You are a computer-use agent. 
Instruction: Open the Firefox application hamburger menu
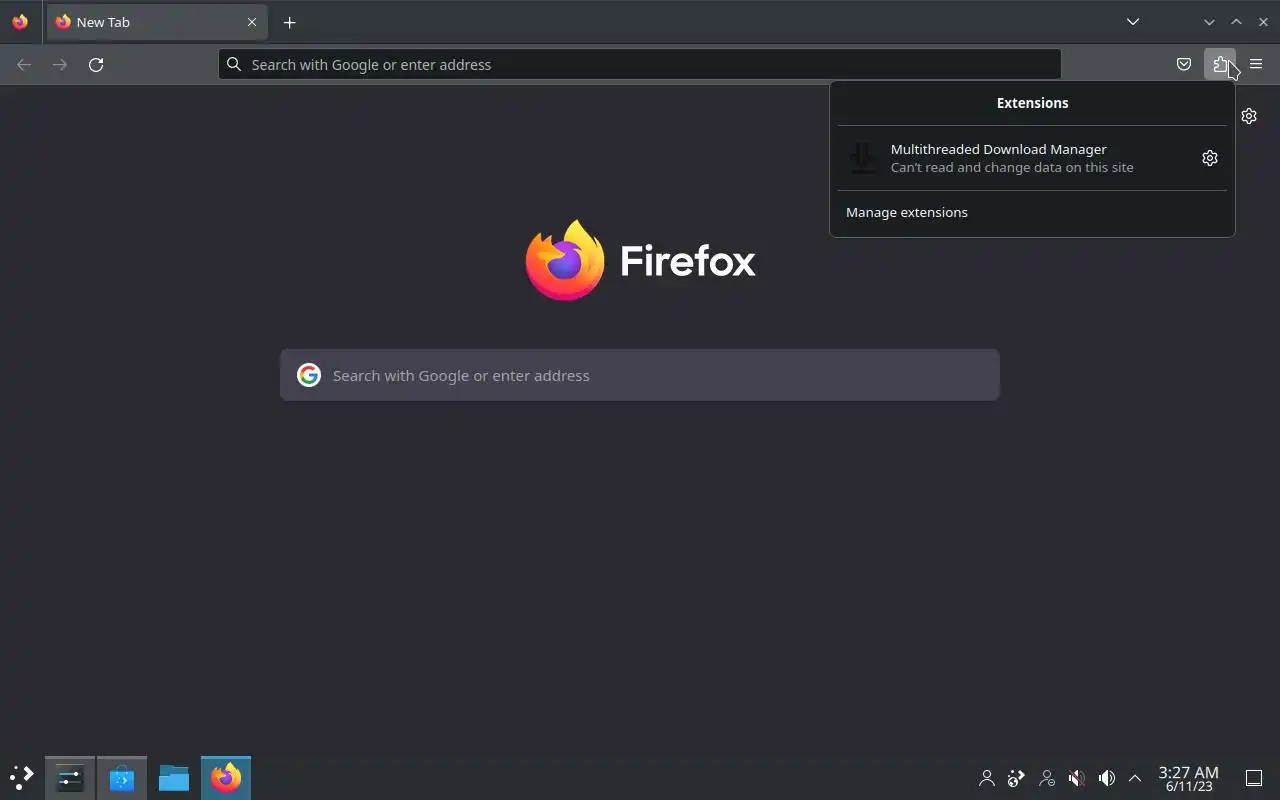(x=1256, y=64)
